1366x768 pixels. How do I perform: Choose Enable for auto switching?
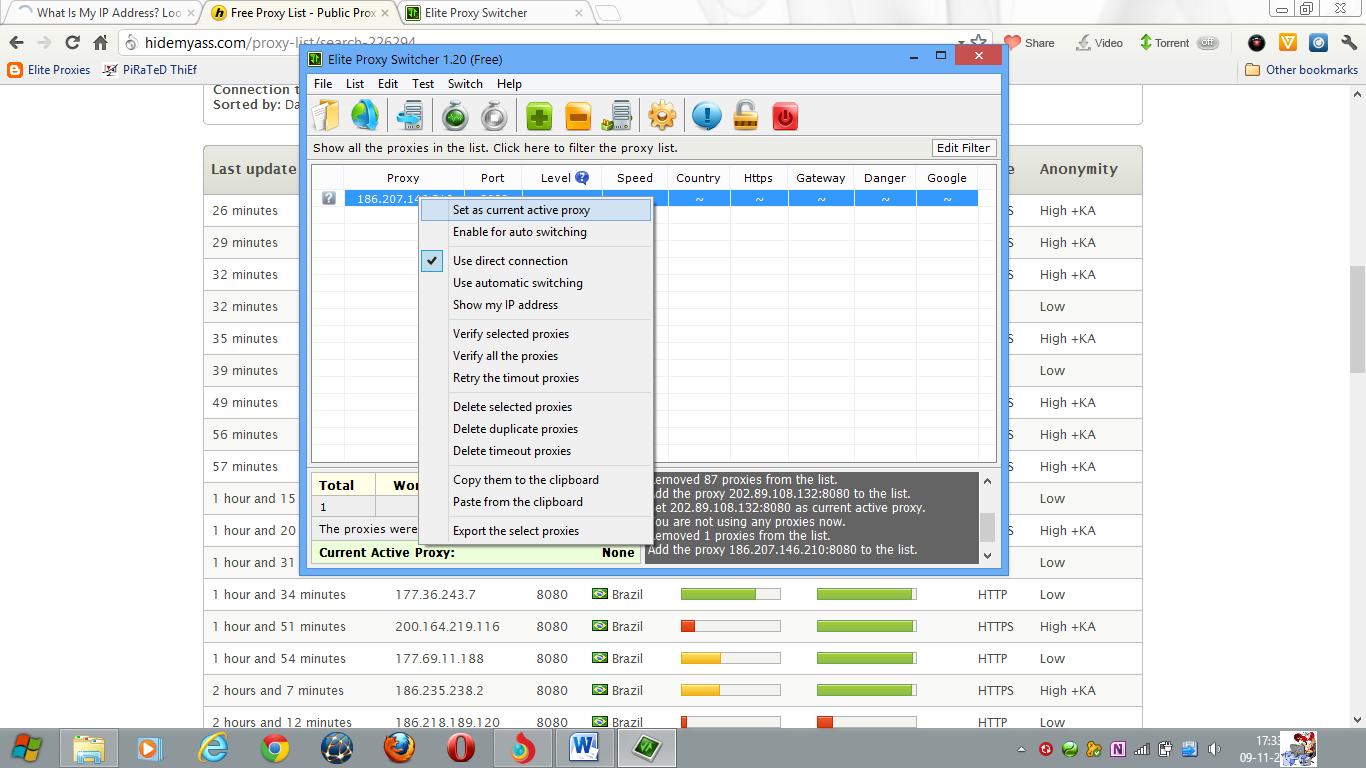[x=535, y=232]
